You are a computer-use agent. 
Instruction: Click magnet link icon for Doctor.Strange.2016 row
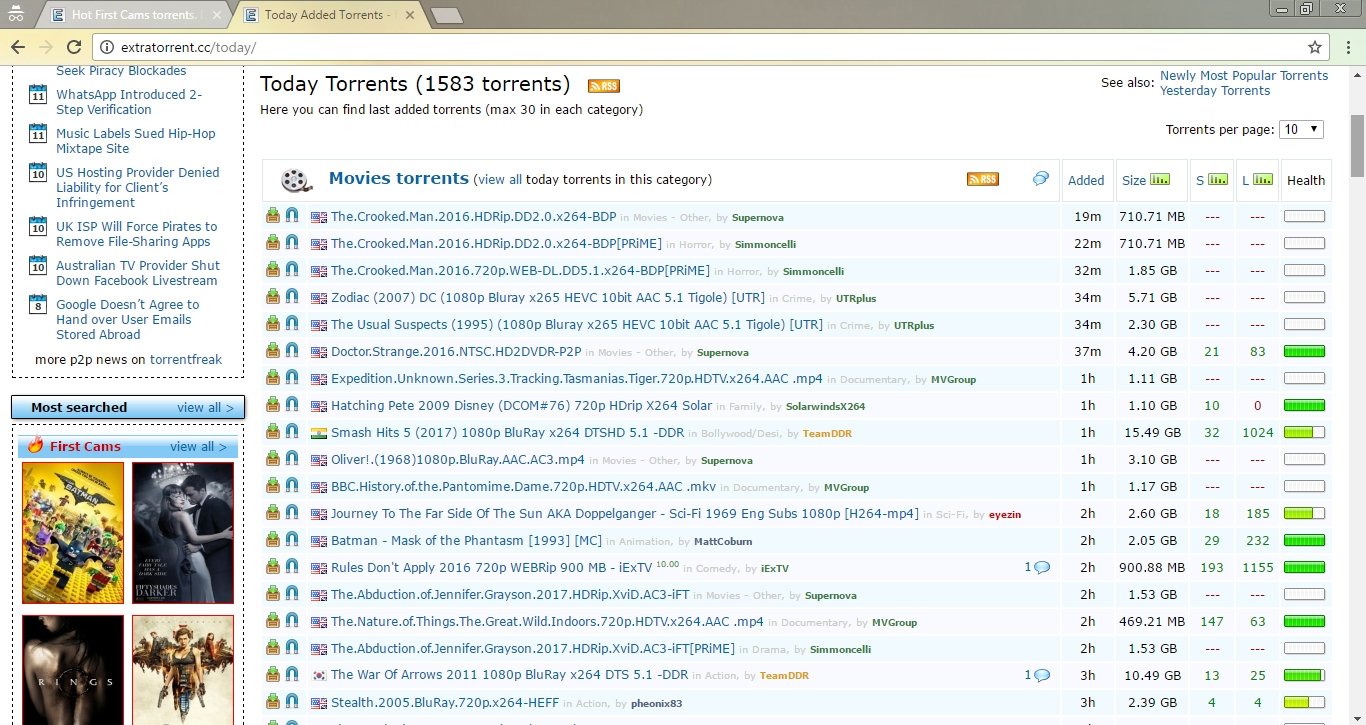[x=292, y=351]
